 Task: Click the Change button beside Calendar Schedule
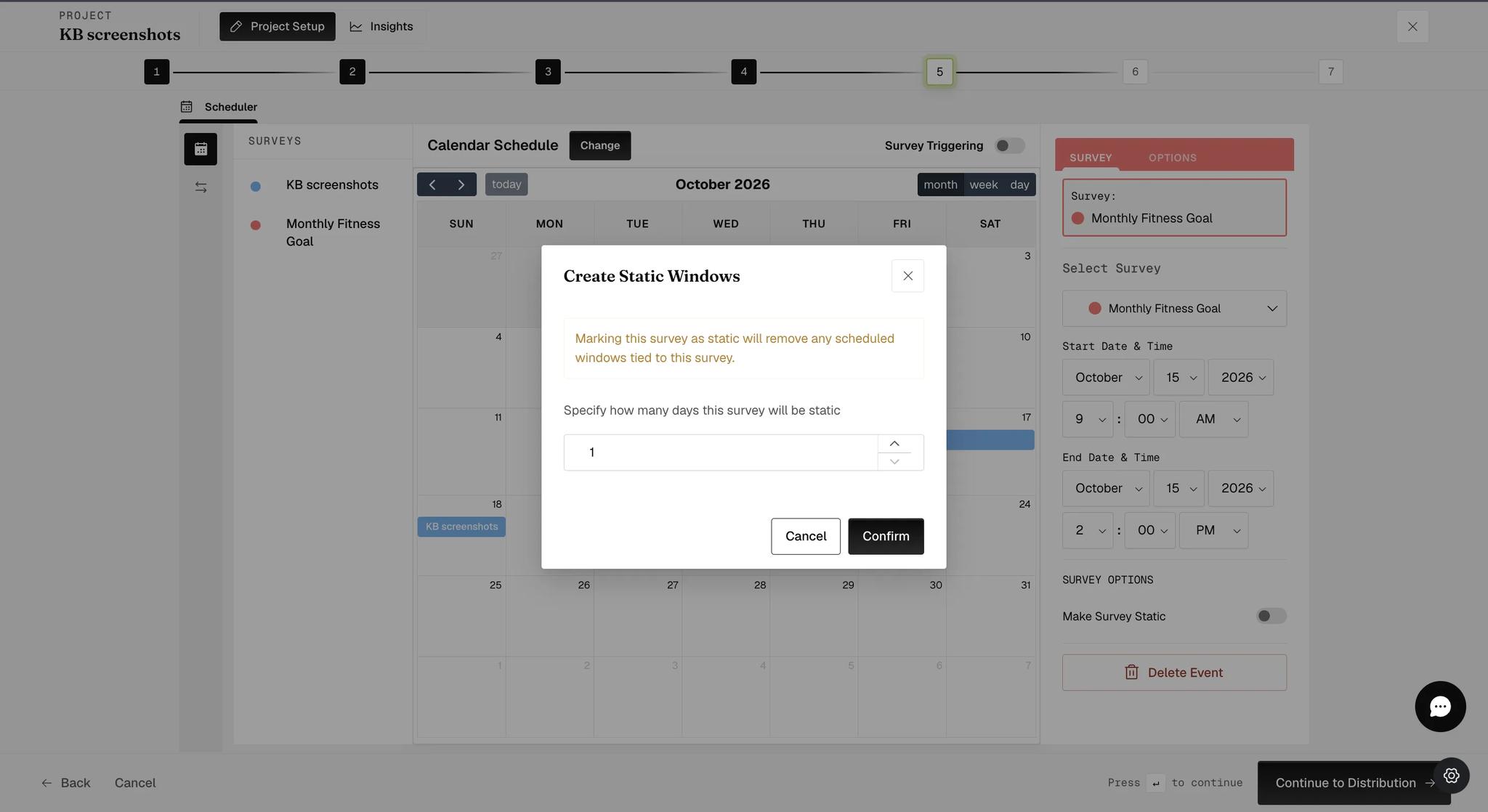pyautogui.click(x=600, y=146)
